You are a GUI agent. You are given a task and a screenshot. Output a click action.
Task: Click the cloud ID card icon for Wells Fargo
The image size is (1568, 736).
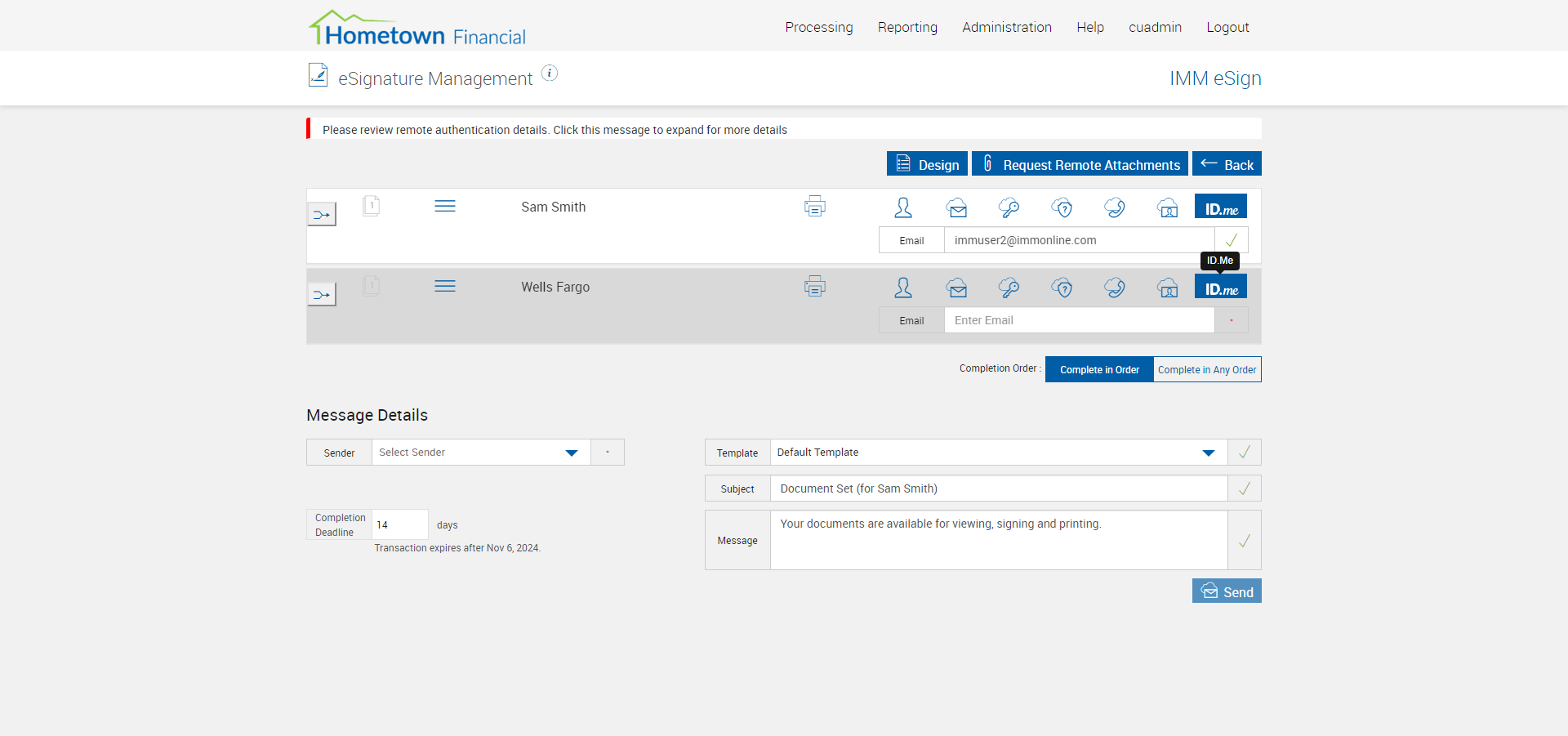(1168, 288)
